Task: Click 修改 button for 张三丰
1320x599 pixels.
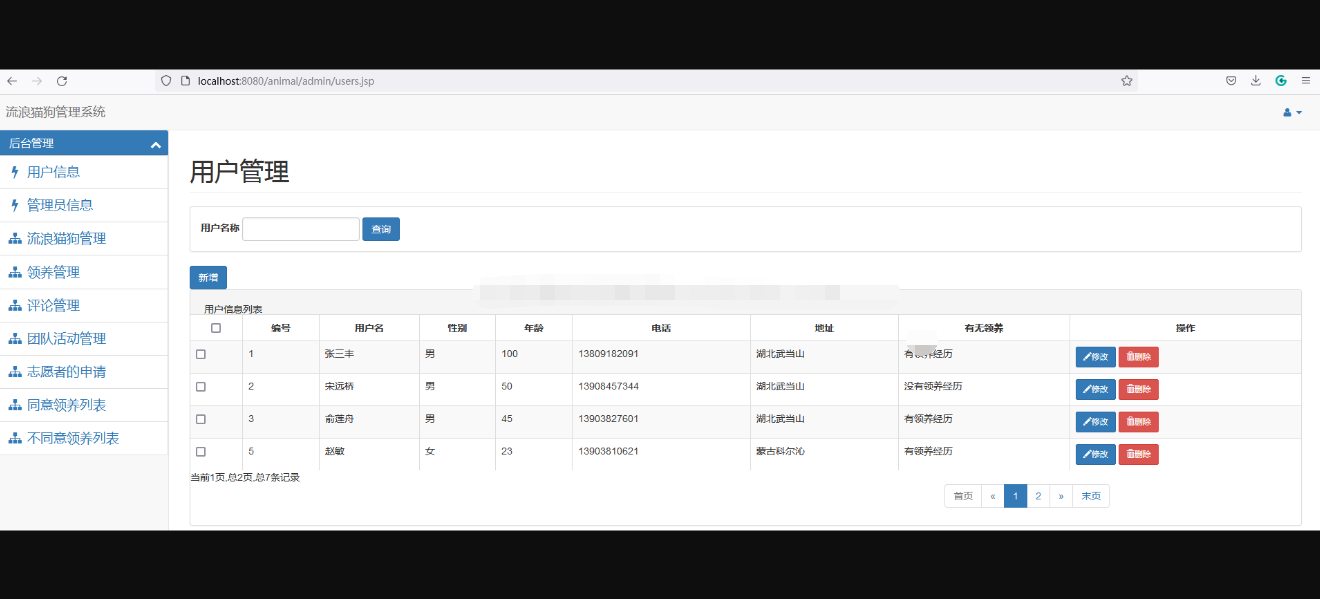Action: coord(1095,357)
